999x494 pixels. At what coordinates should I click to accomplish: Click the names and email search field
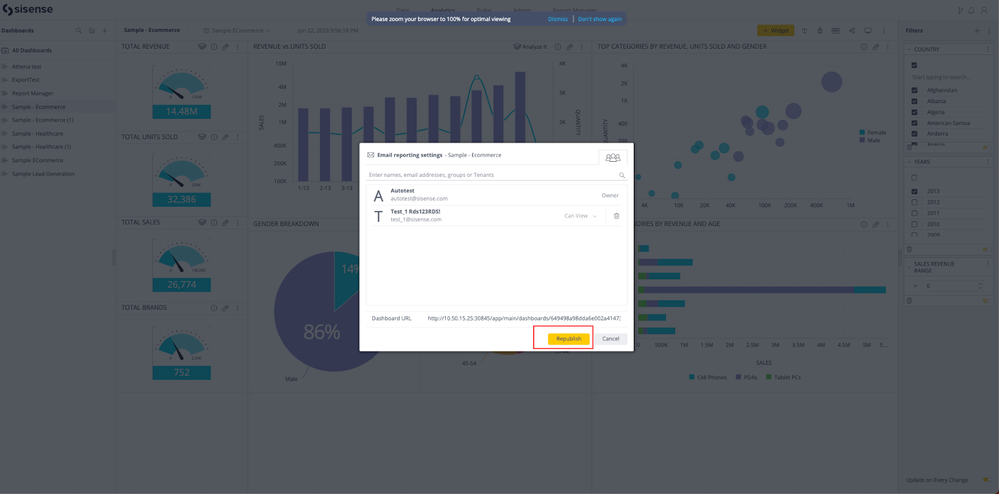(x=490, y=175)
